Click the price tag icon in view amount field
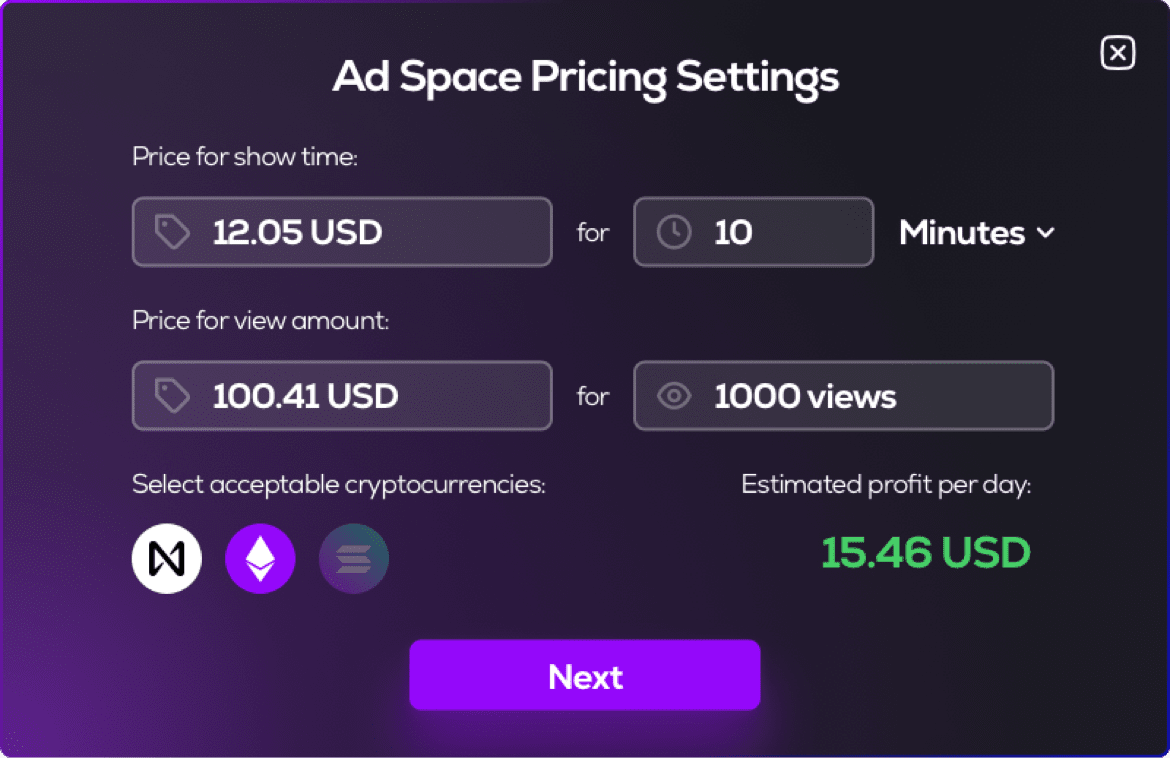 point(171,395)
